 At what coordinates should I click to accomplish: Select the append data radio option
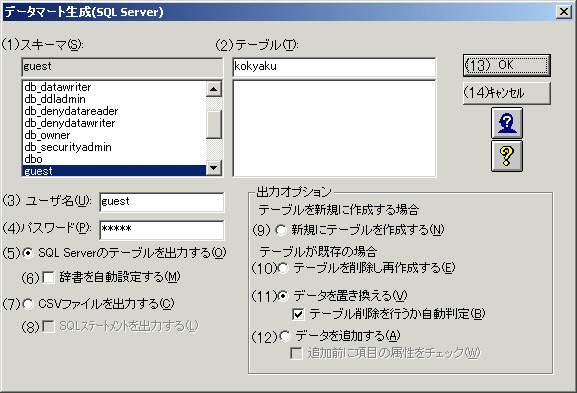[284, 336]
